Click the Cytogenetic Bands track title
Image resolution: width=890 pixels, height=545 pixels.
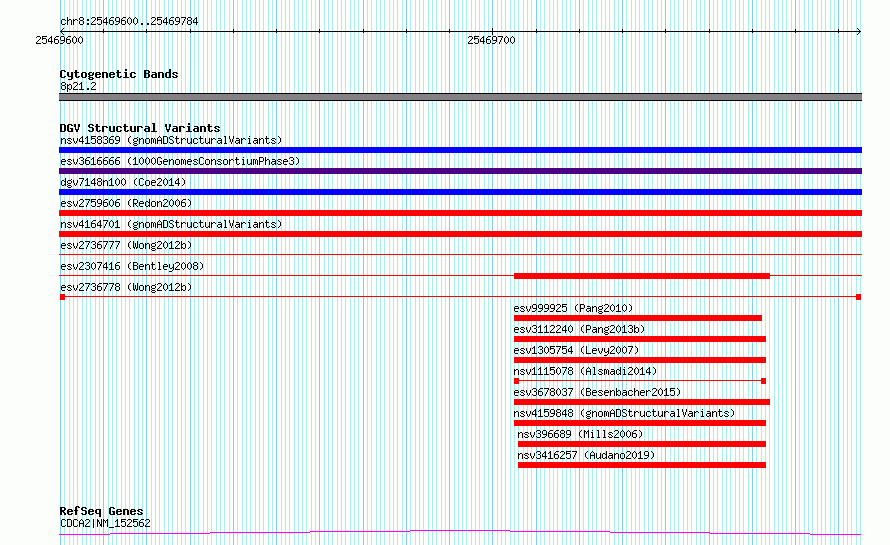[x=119, y=74]
